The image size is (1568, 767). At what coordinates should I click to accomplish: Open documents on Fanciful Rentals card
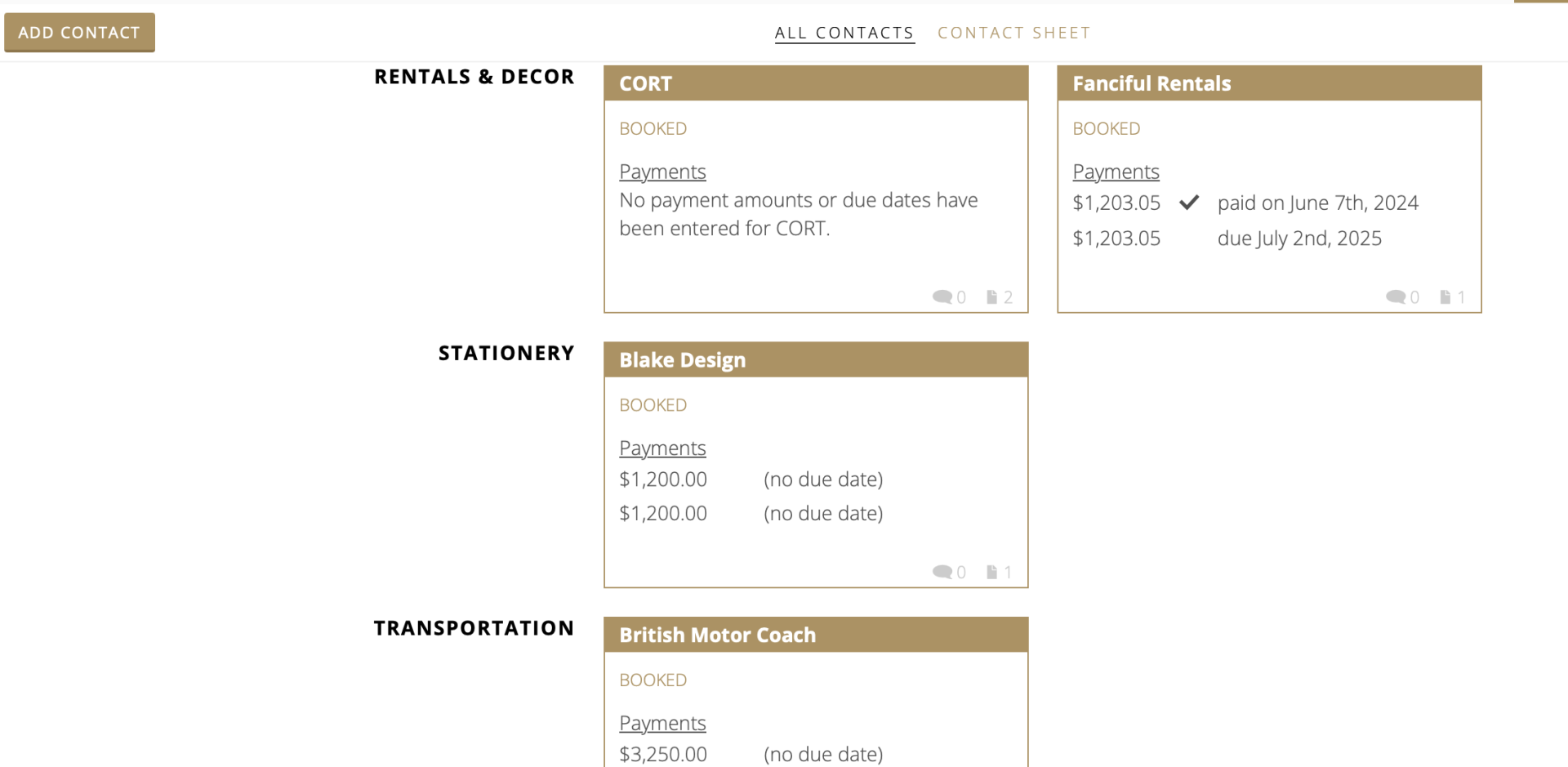1445,297
